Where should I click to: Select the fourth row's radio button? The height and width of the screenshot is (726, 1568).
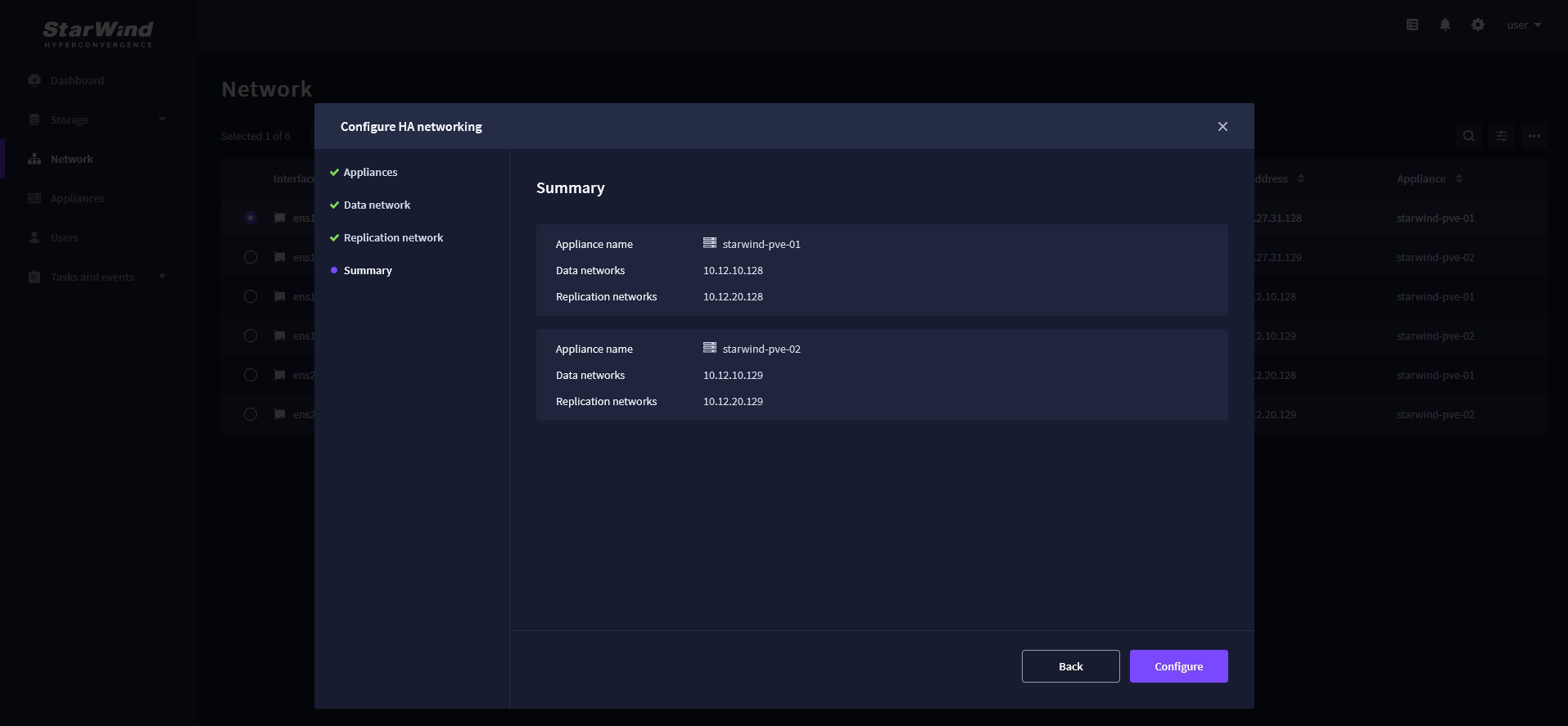click(251, 336)
